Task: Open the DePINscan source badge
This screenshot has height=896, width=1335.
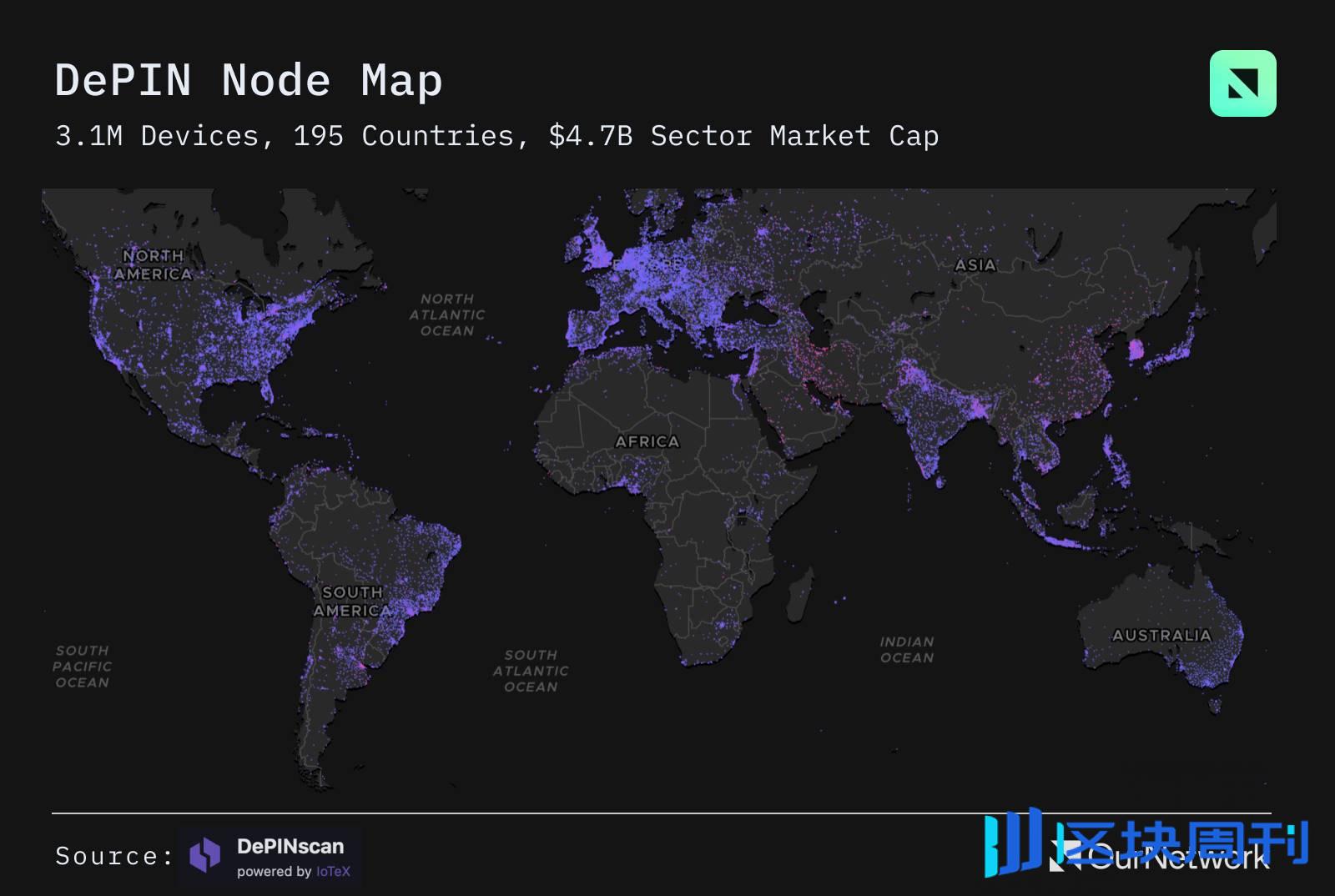Action: pos(270,857)
